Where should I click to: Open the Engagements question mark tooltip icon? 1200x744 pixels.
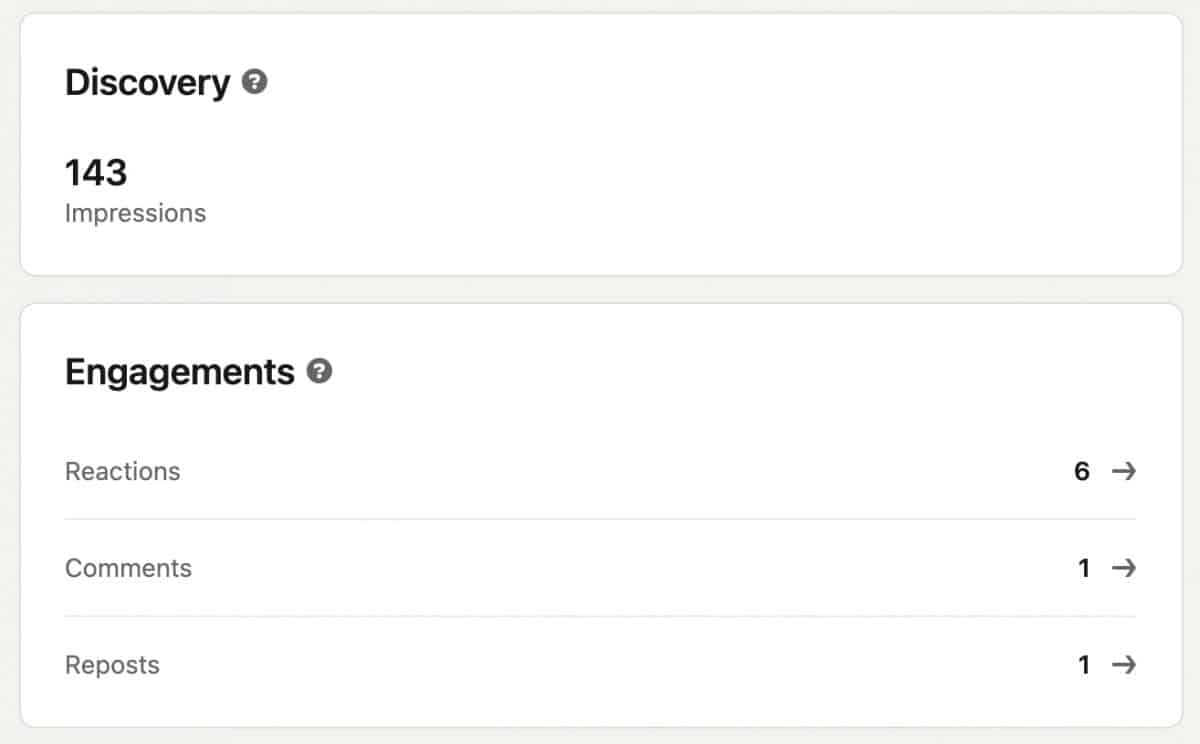point(319,372)
